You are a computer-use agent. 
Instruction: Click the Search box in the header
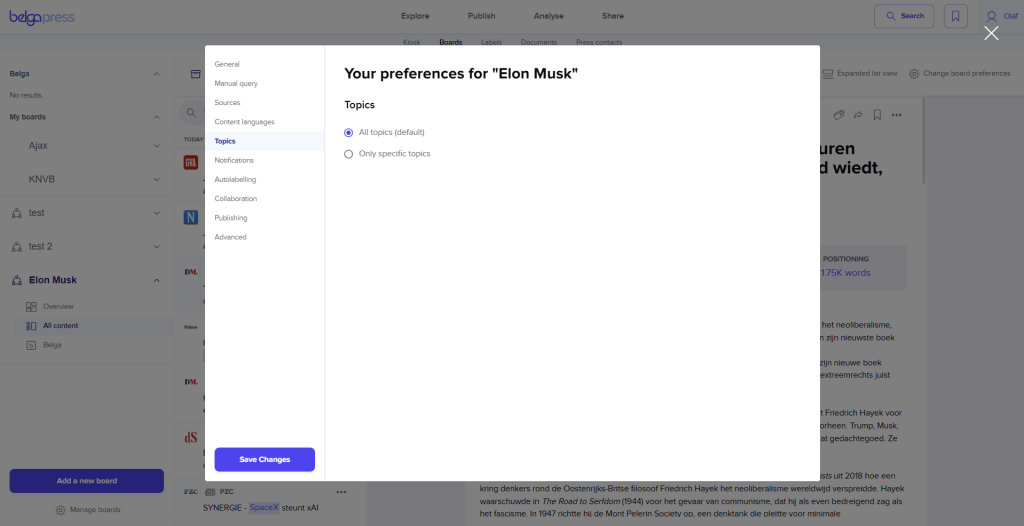[904, 16]
